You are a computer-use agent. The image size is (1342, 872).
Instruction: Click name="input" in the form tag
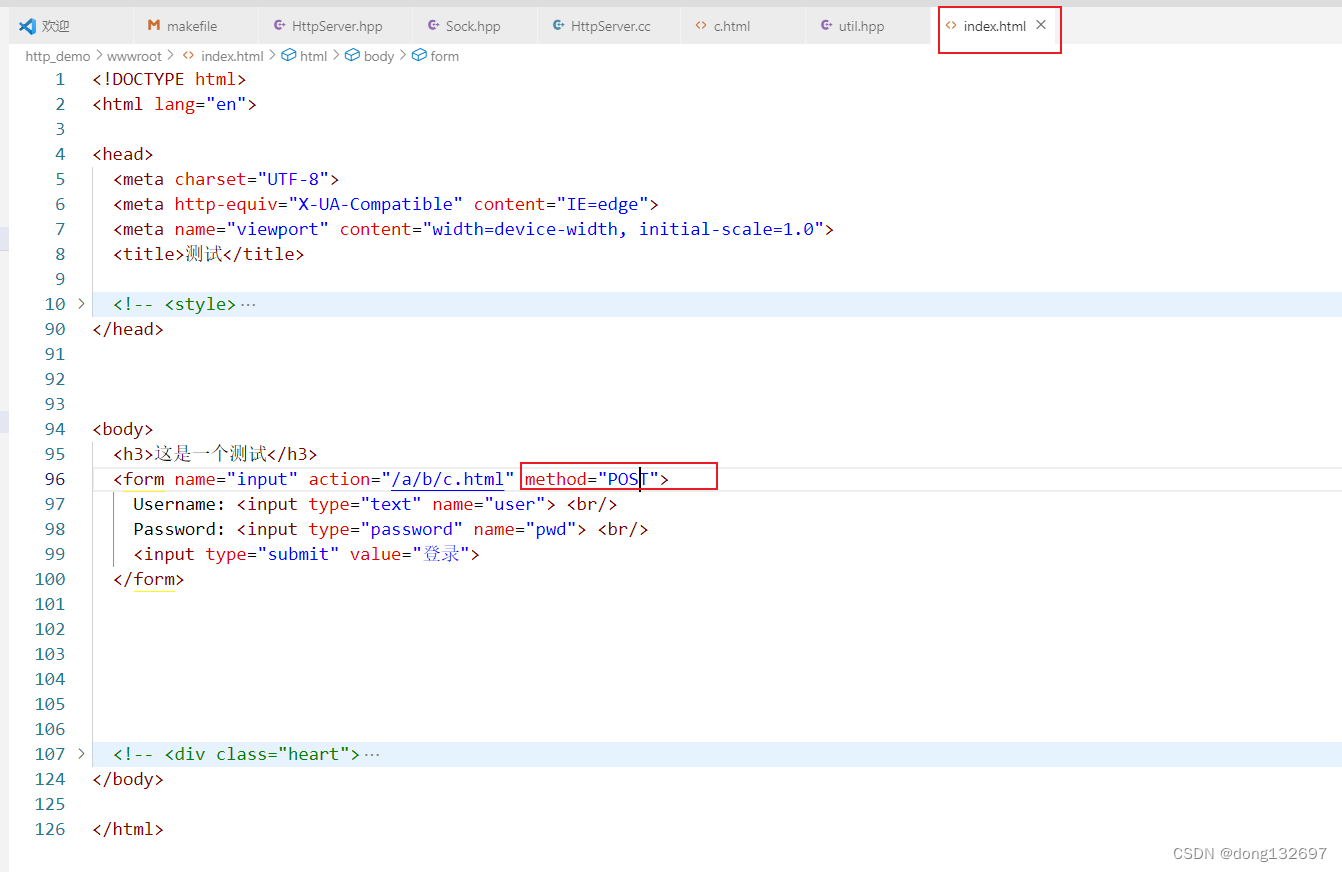tap(236, 479)
